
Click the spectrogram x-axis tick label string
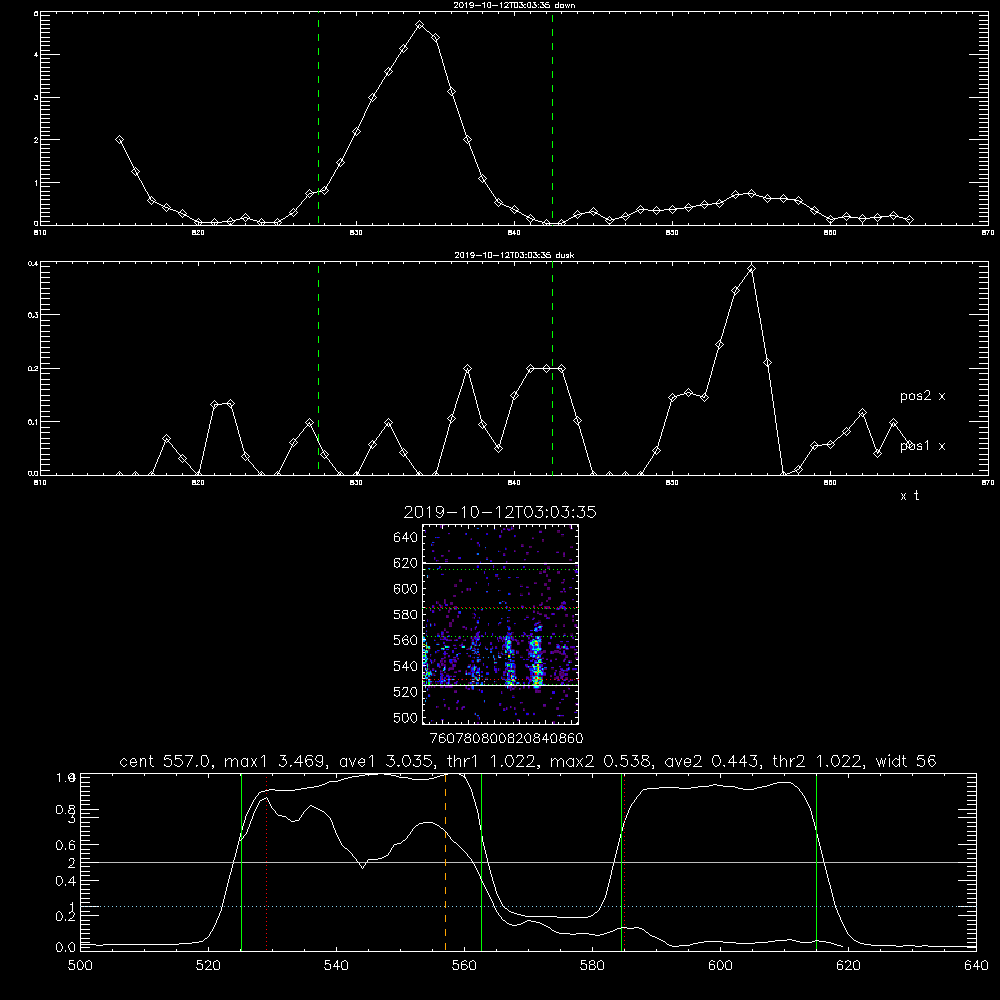506,739
